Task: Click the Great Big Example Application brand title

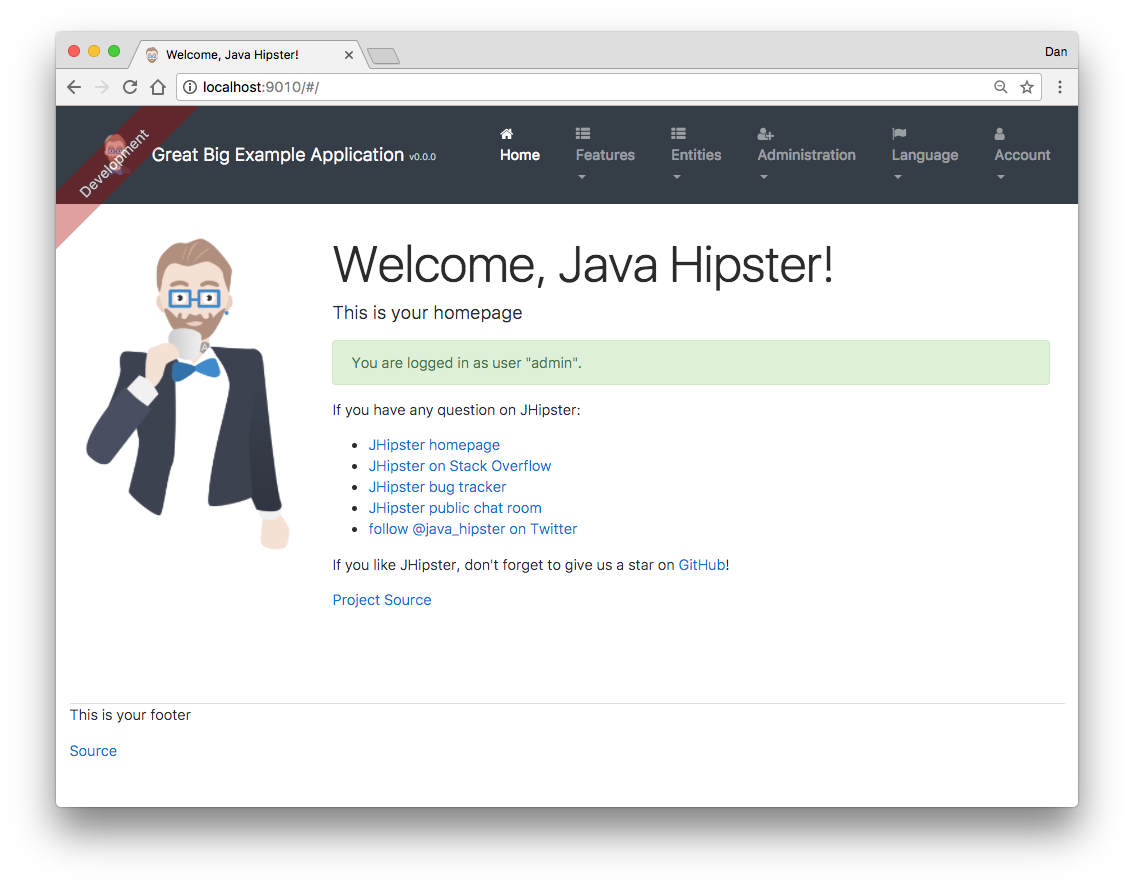Action: click(x=278, y=155)
